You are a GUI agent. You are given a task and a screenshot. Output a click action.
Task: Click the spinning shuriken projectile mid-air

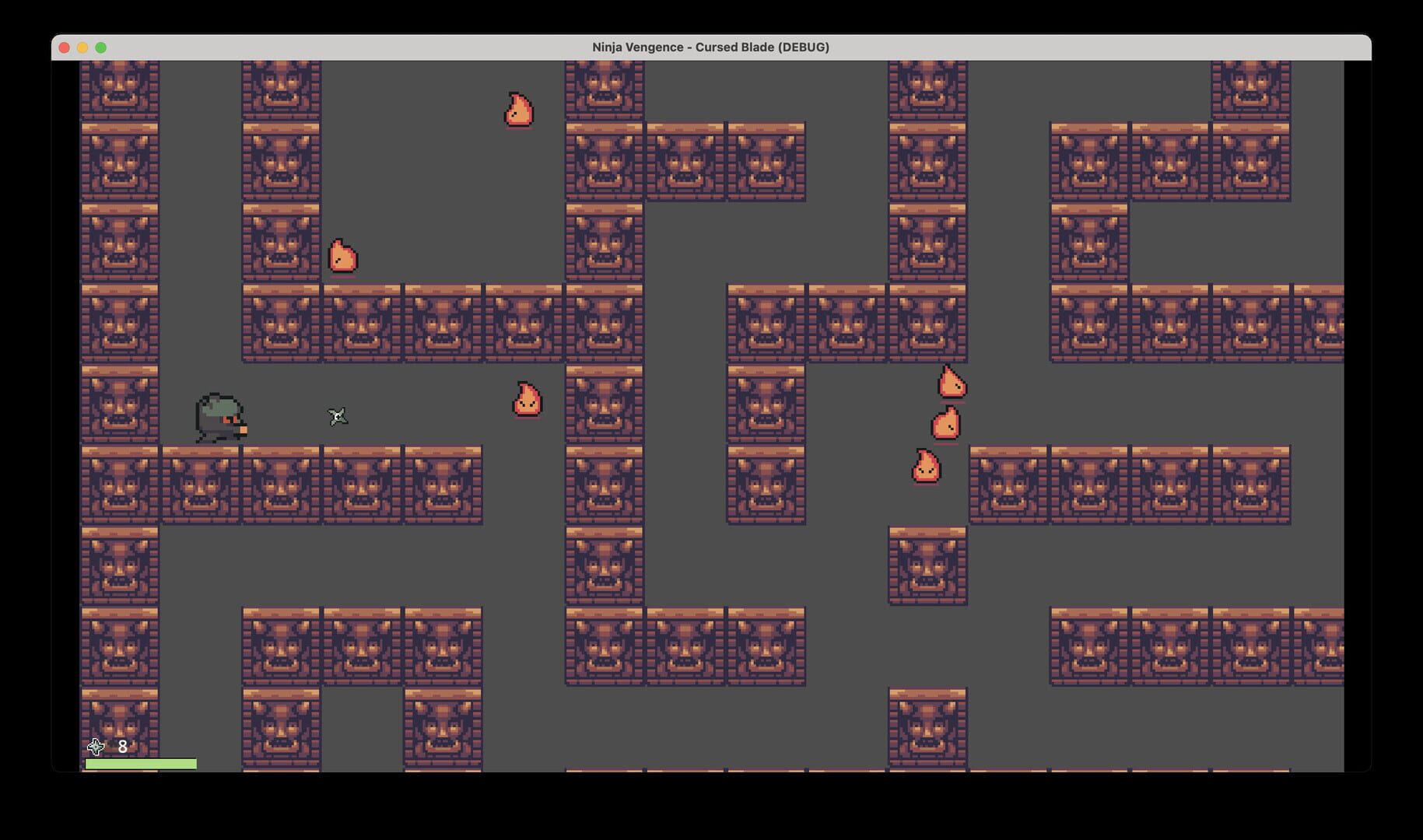pos(337,418)
